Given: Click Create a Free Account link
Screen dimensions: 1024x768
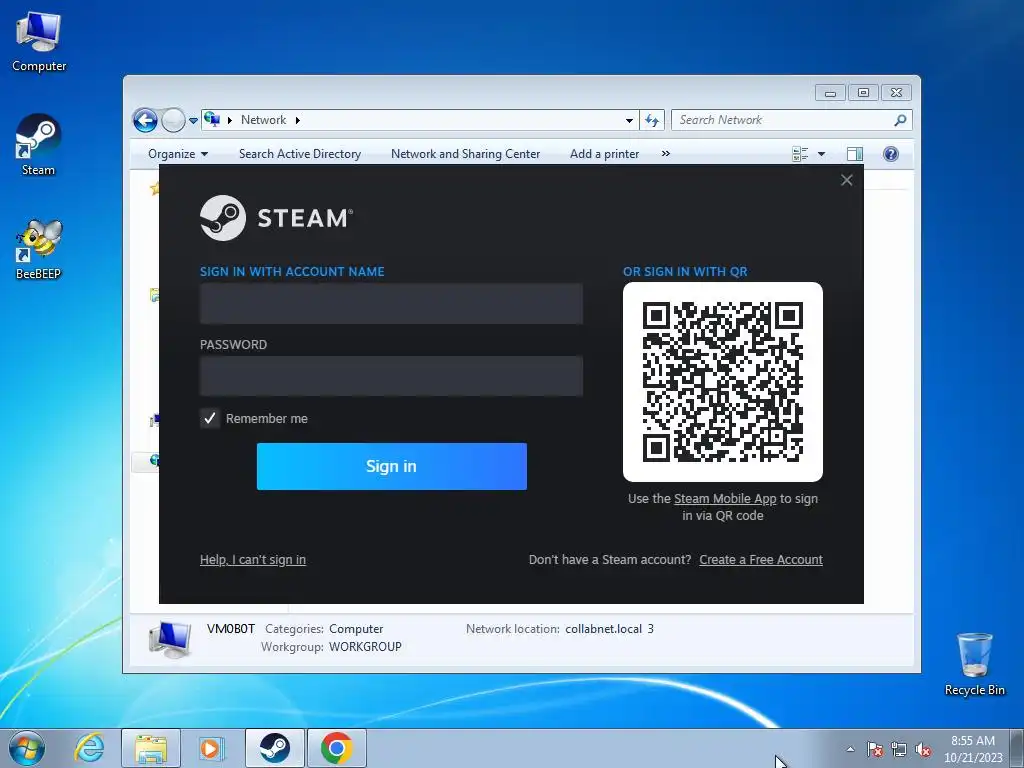Looking at the screenshot, I should [x=761, y=560].
